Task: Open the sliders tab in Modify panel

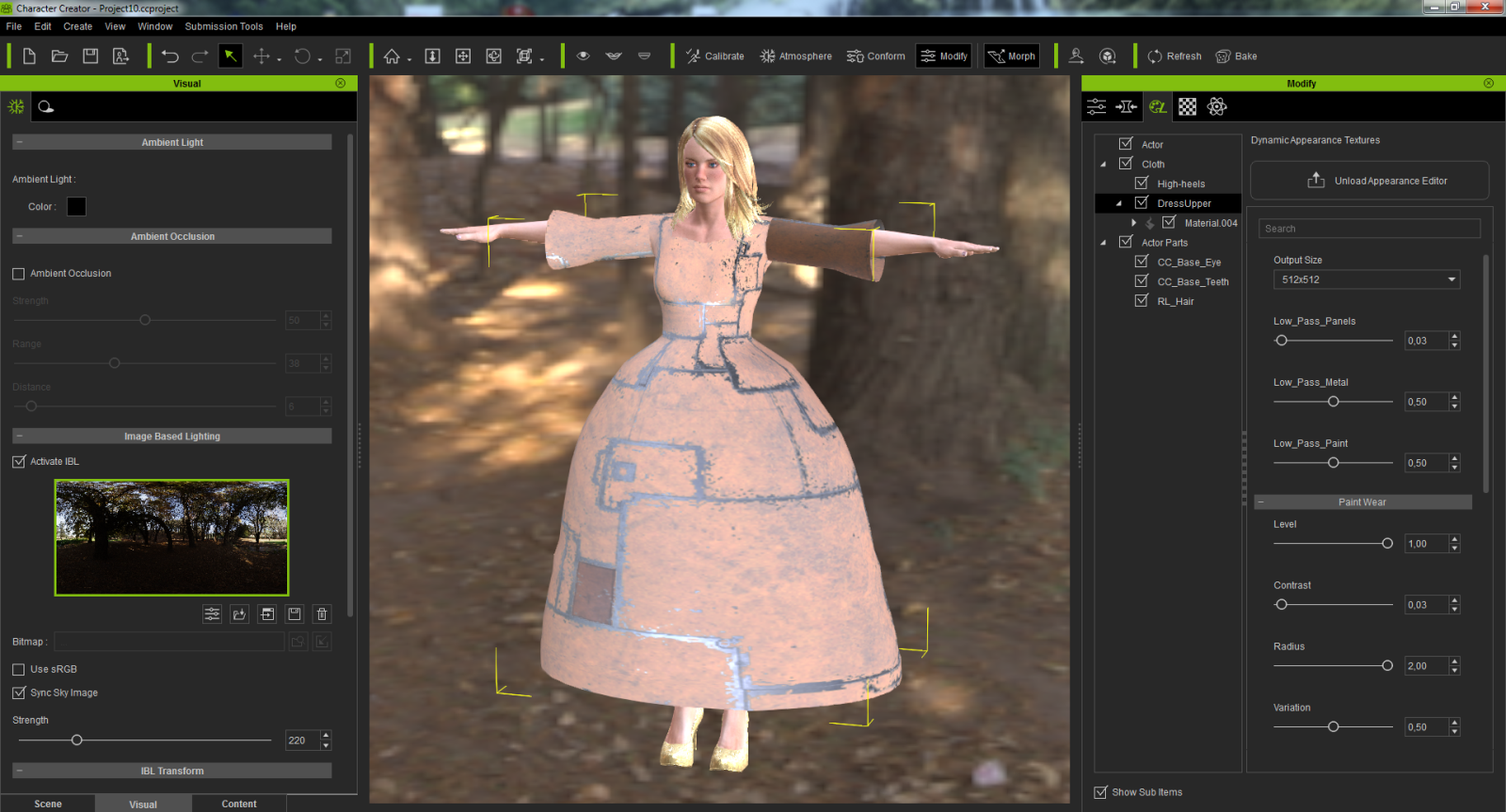Action: coord(1097,106)
